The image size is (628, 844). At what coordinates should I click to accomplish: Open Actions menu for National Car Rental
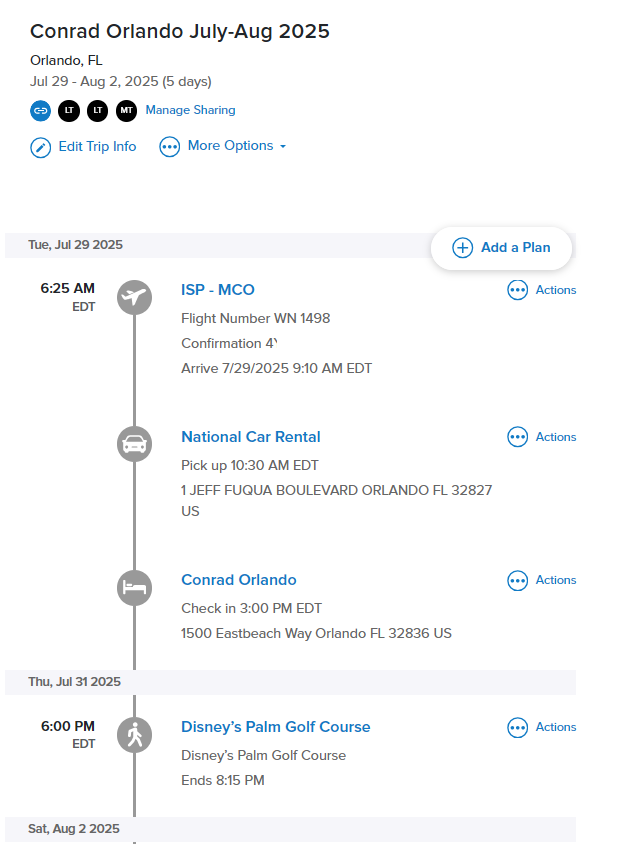[542, 437]
